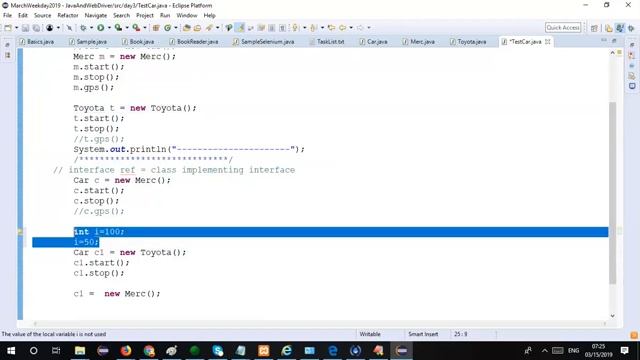Switch to the Toyota.java editor tab
640x360 pixels.
468,42
